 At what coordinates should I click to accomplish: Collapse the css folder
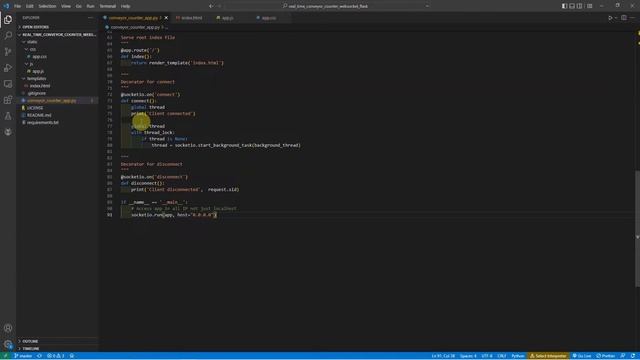(58, 49)
